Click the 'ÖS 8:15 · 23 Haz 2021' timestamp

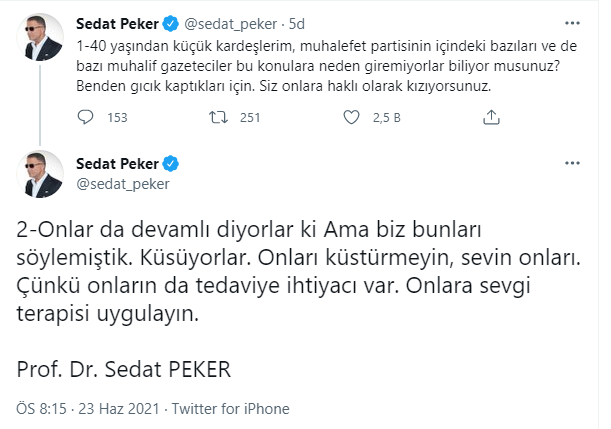point(83,409)
